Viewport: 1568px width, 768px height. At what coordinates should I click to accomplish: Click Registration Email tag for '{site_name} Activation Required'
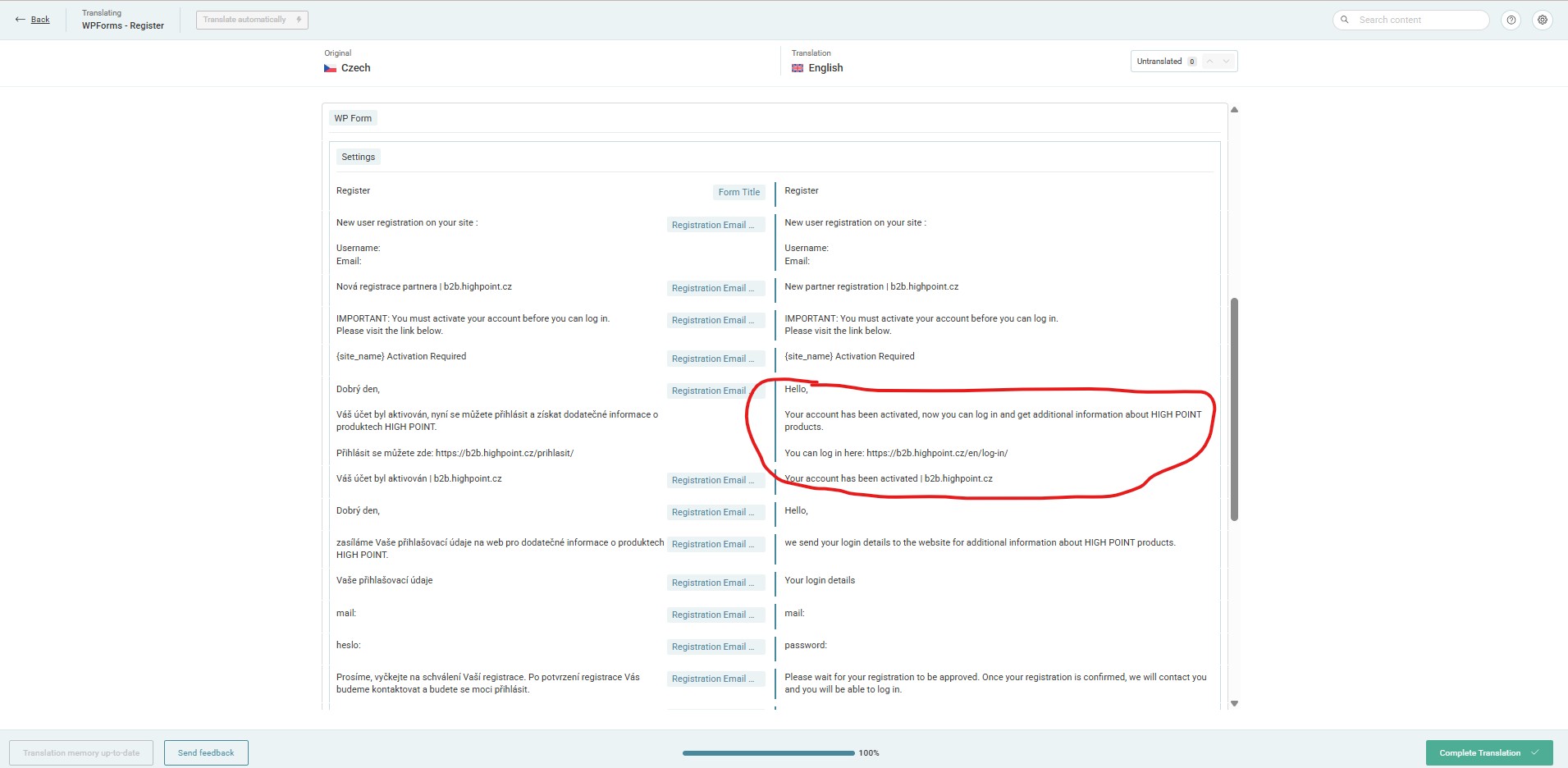click(x=715, y=359)
